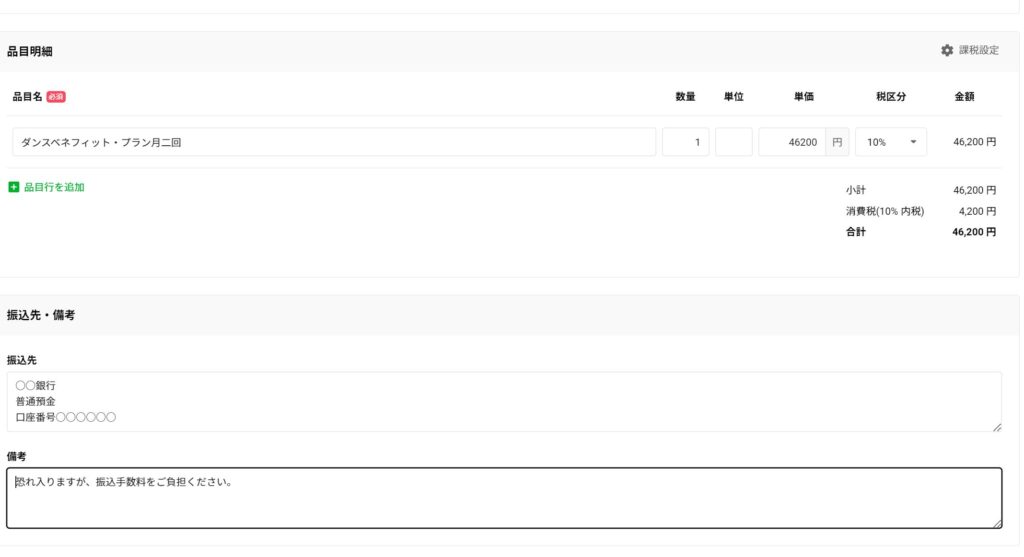Click the 品目行を追加 link text
Viewport: 1024px width, 557px height.
pyautogui.click(x=54, y=187)
